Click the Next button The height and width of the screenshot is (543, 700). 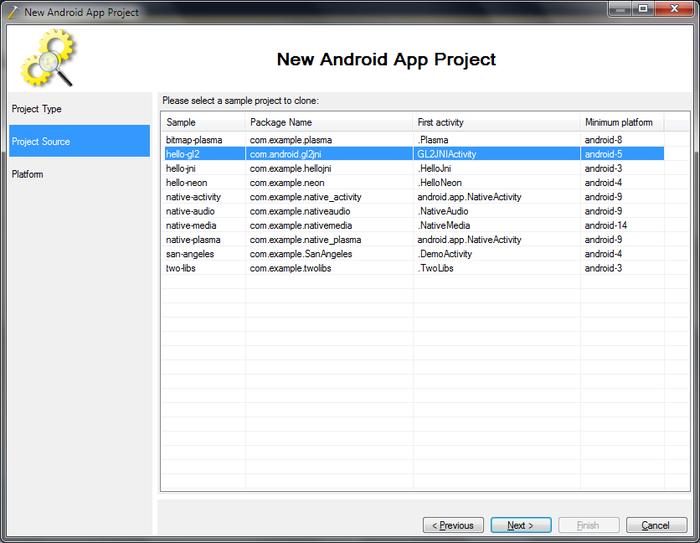(x=521, y=525)
